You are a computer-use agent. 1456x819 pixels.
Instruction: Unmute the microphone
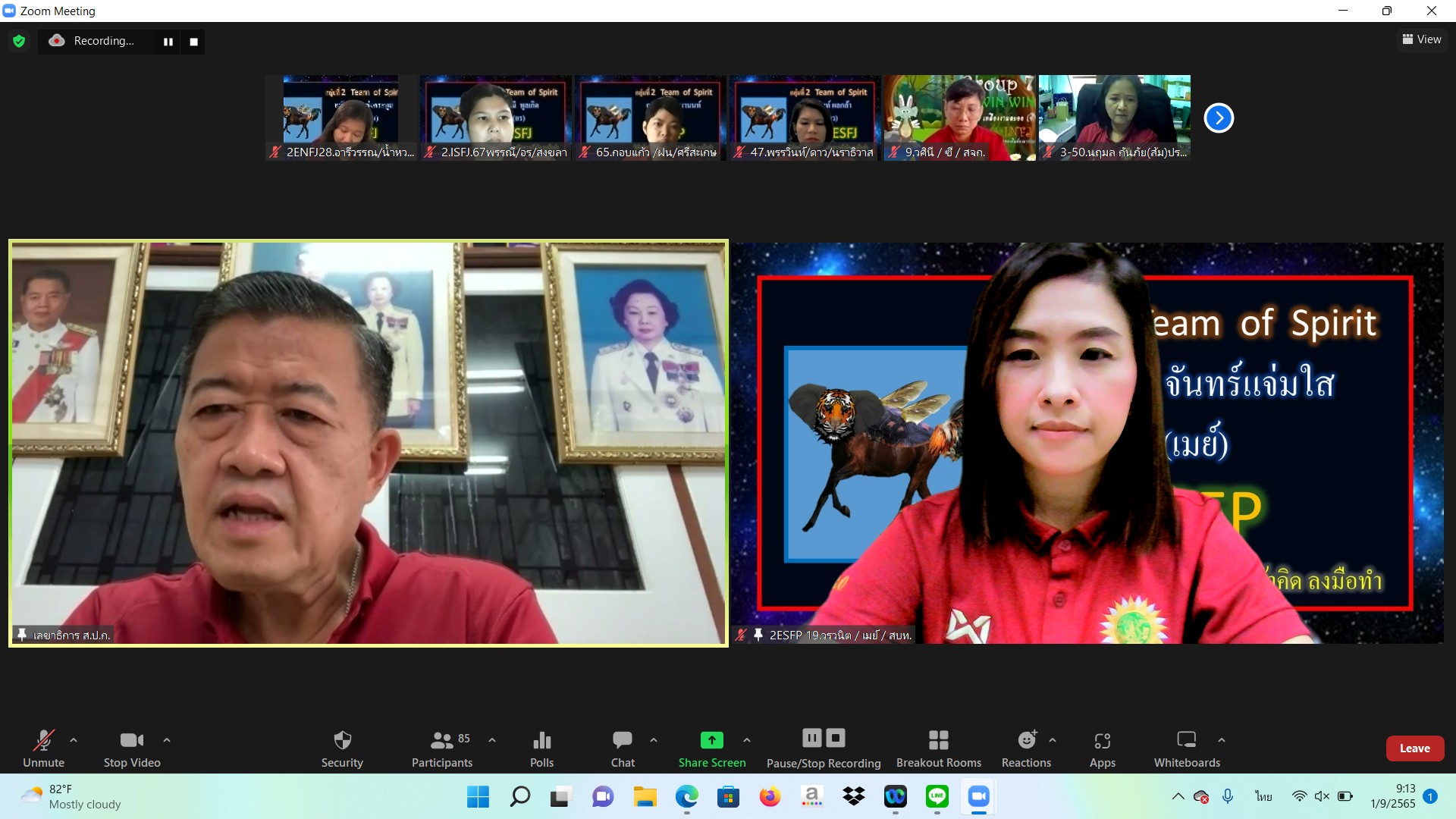pyautogui.click(x=43, y=748)
